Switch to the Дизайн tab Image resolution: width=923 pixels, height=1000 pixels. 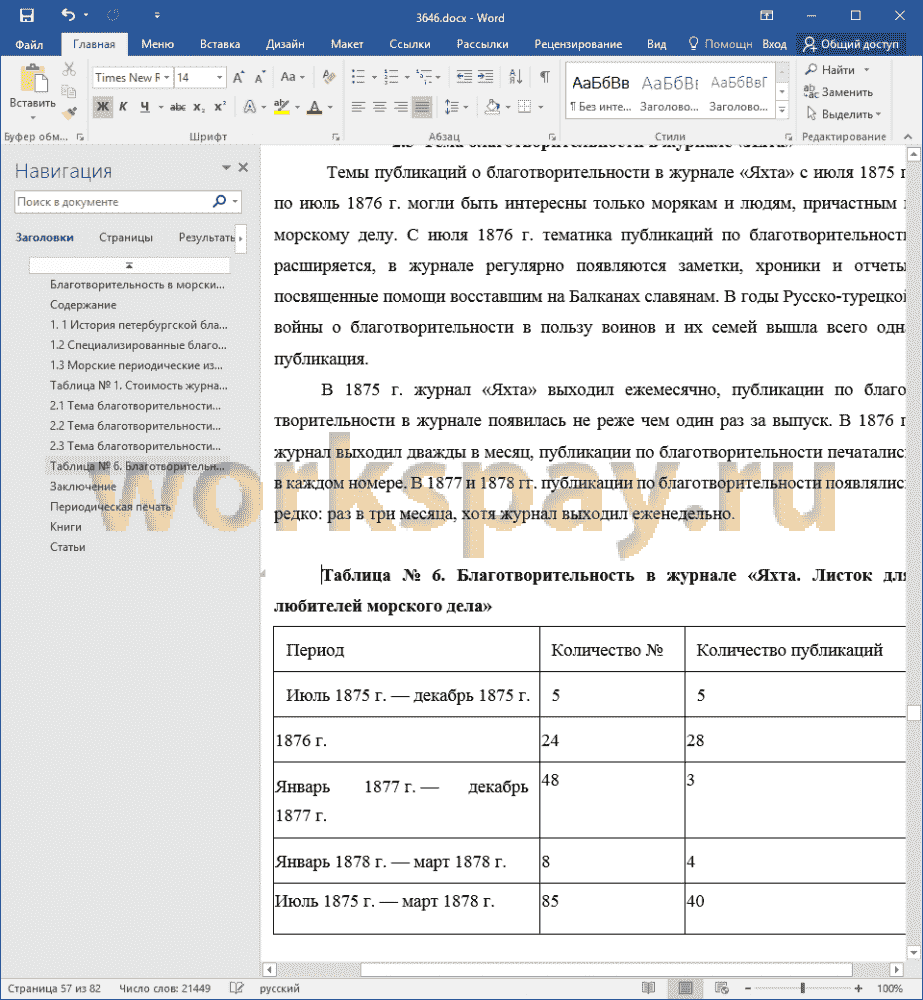(285, 44)
